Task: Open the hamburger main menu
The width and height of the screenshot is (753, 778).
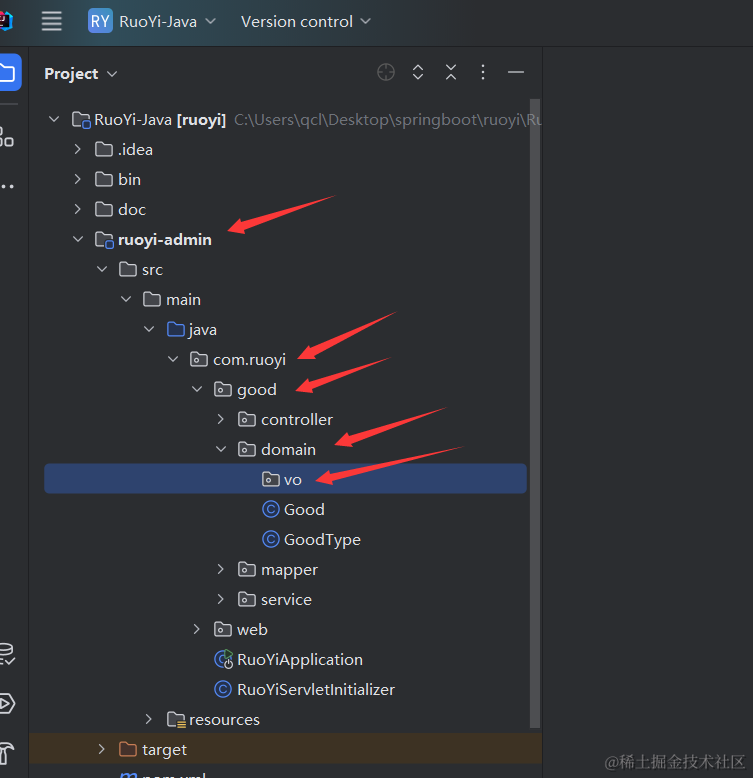Action: [x=51, y=21]
